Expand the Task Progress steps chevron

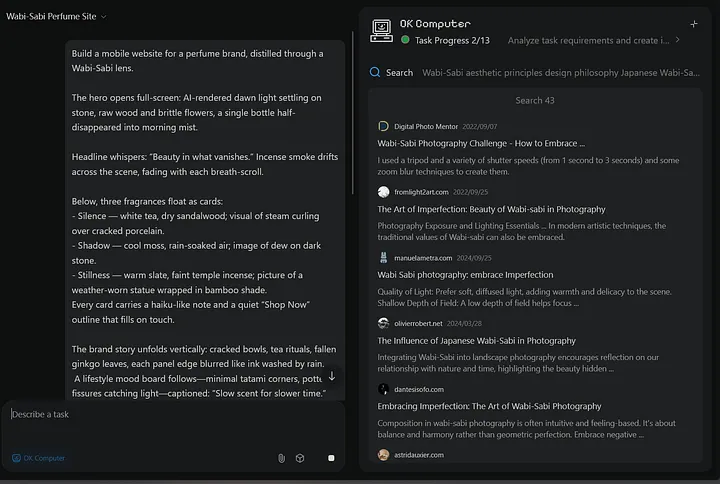677,40
